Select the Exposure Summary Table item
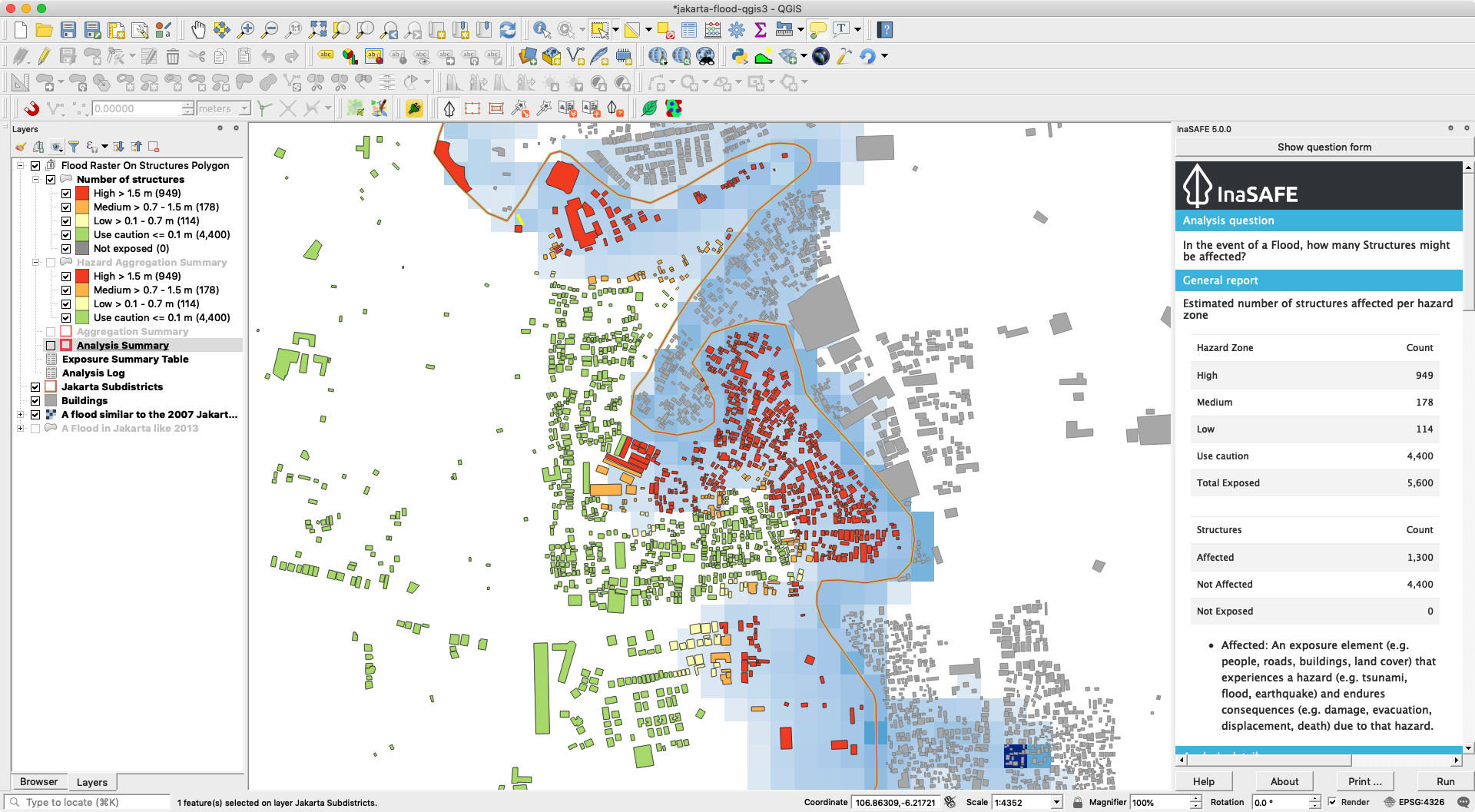 coord(125,360)
